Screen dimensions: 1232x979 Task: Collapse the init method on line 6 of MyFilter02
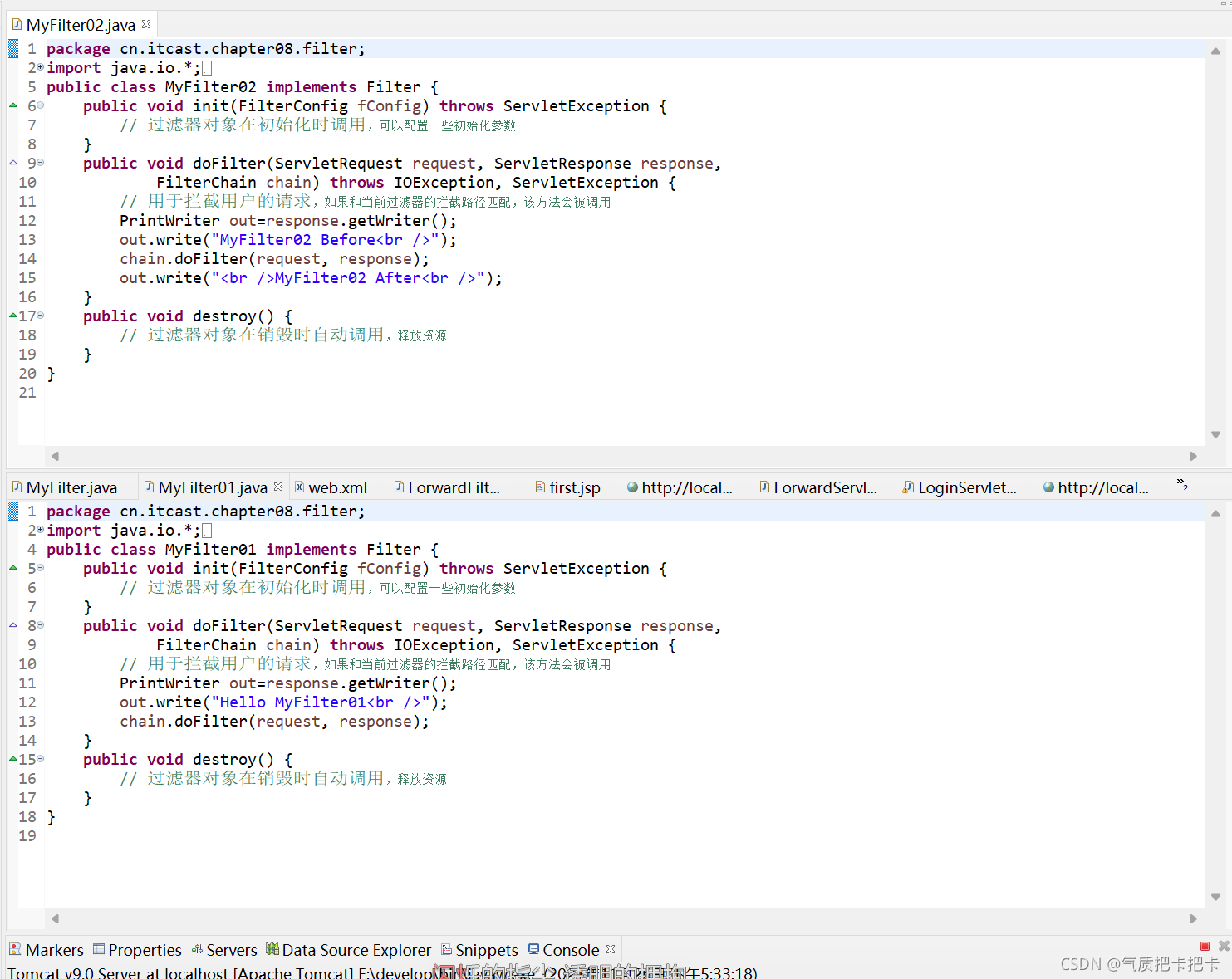(41, 105)
